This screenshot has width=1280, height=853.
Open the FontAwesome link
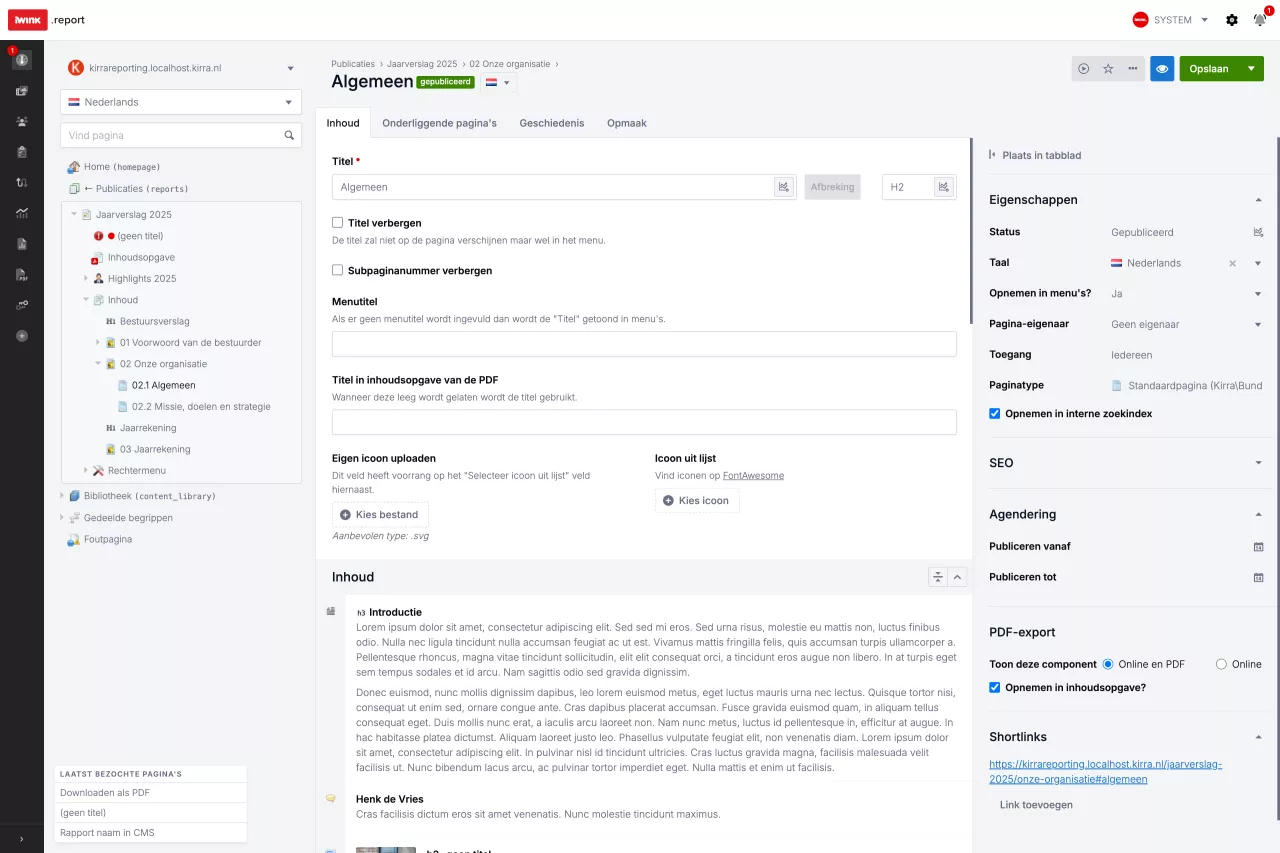click(x=753, y=476)
